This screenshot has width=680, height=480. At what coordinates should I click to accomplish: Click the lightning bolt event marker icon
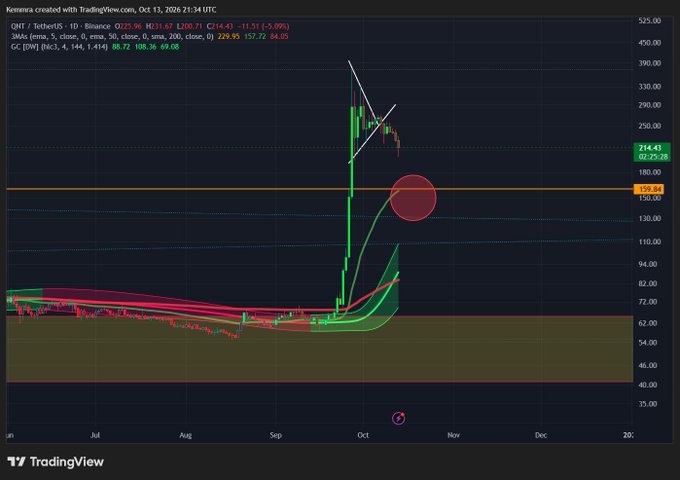pos(399,418)
